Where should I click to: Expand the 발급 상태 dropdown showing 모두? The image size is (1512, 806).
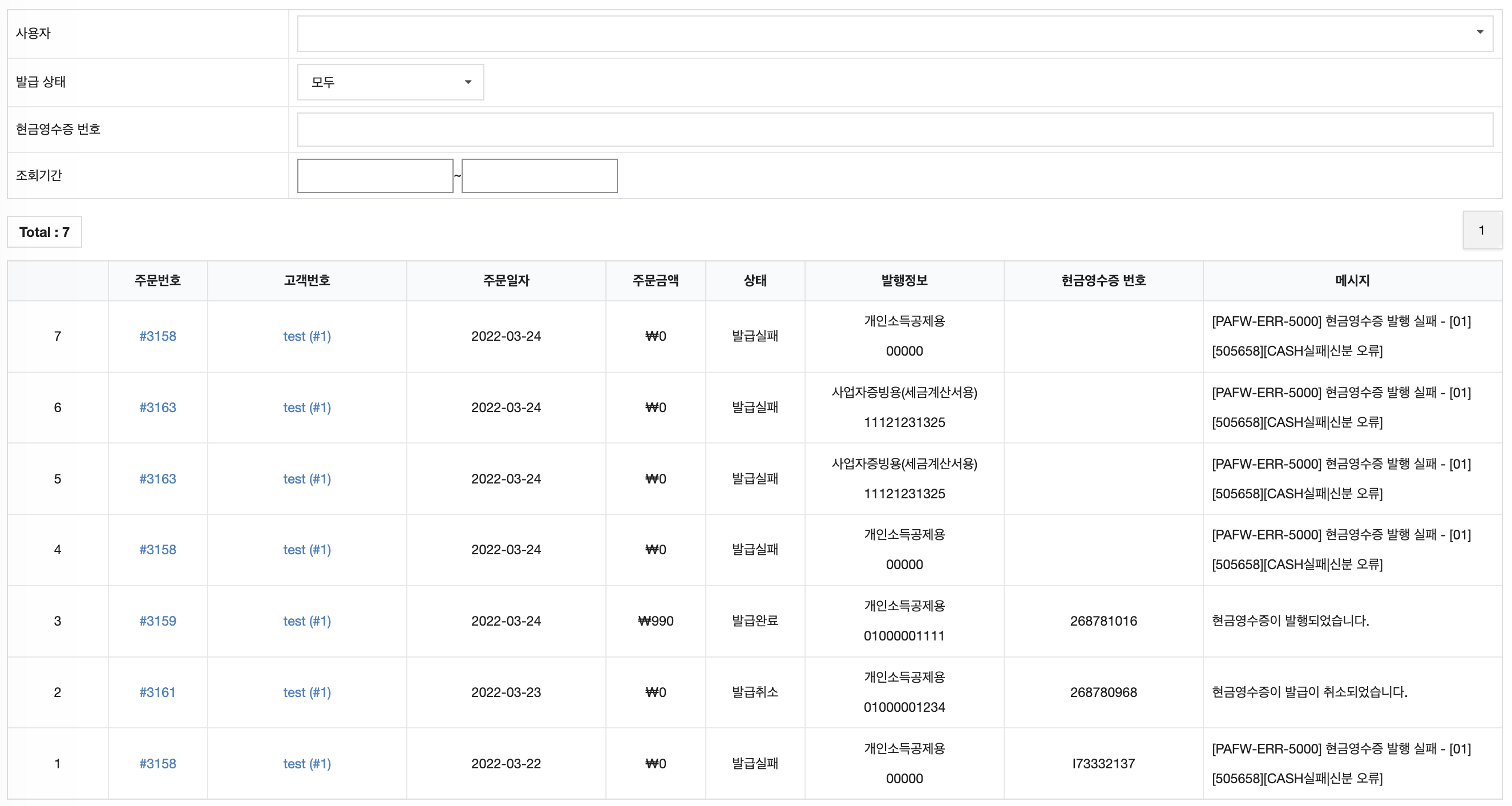coord(390,82)
